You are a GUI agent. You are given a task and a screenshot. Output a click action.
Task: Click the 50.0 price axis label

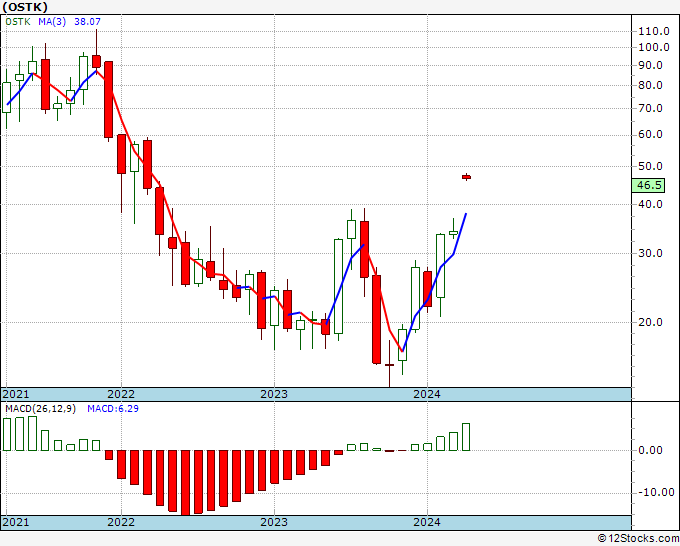click(650, 166)
